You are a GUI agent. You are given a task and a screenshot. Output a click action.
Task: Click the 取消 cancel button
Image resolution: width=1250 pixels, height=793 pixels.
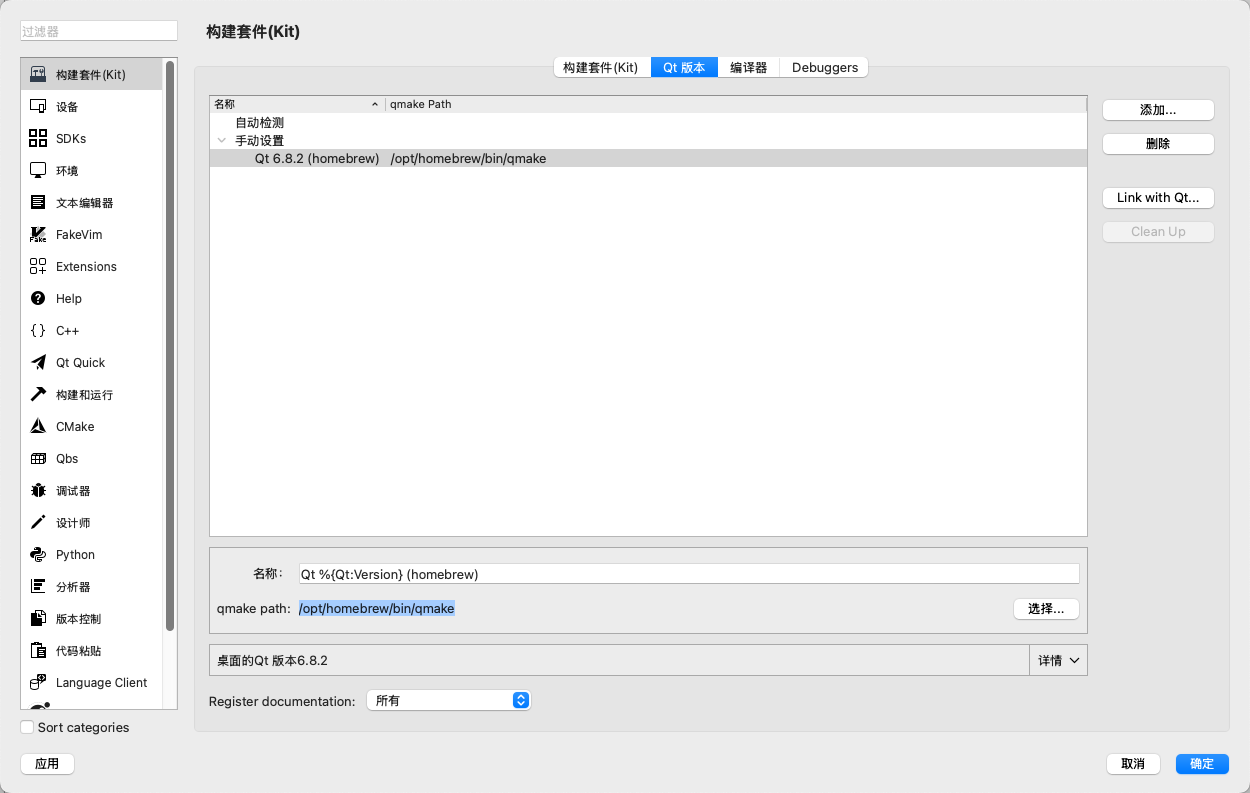click(x=1133, y=764)
